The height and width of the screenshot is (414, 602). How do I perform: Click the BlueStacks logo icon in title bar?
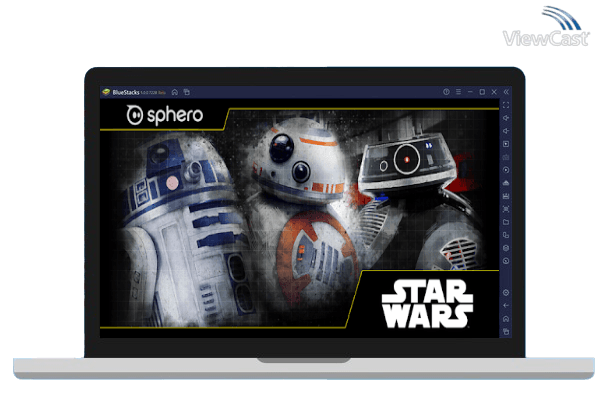106,92
